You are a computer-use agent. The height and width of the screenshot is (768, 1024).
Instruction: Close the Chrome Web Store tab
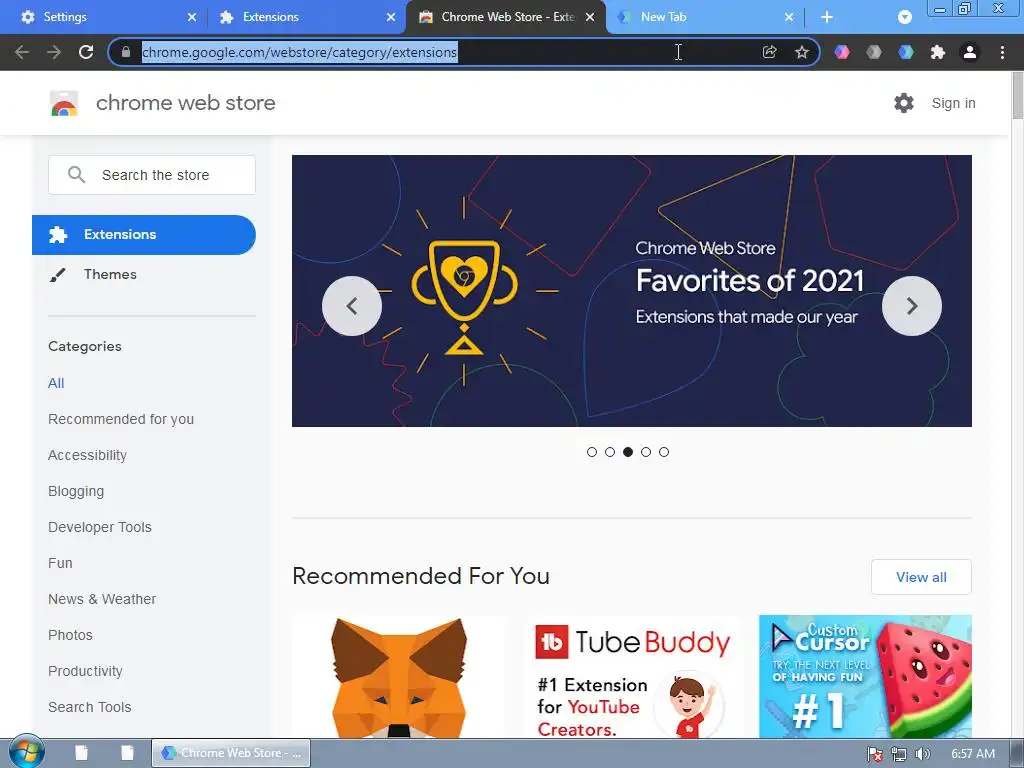(x=590, y=17)
